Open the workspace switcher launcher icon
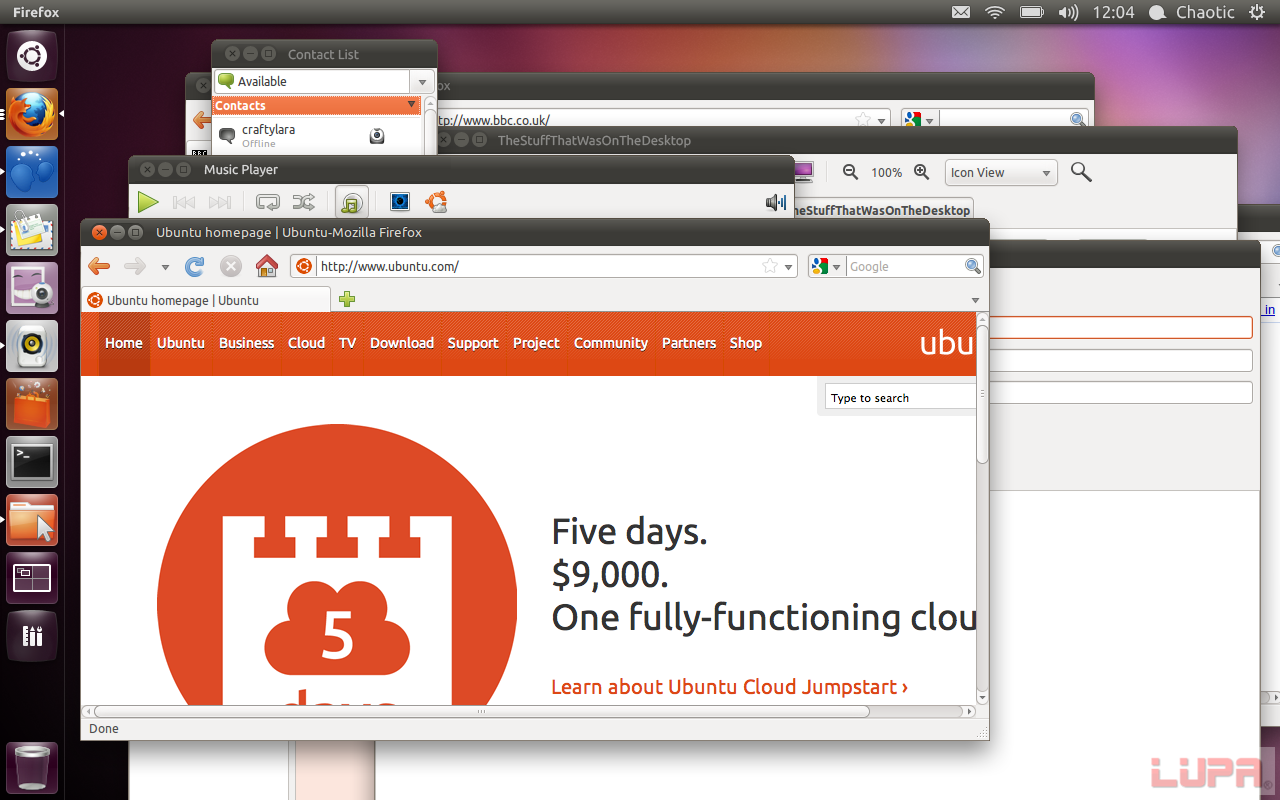 pos(32,578)
